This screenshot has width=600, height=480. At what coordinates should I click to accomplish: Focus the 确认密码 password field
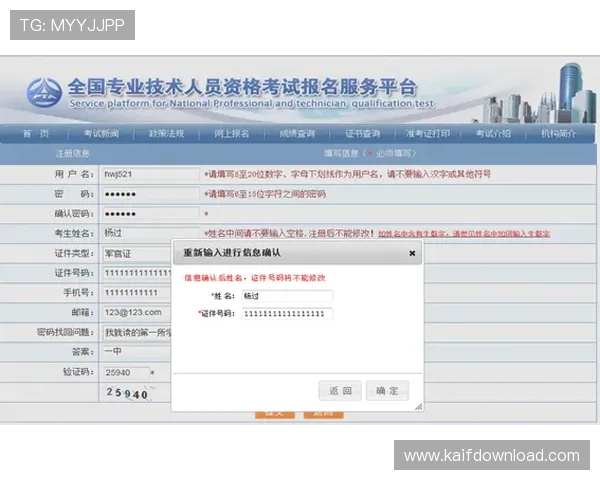point(151,214)
